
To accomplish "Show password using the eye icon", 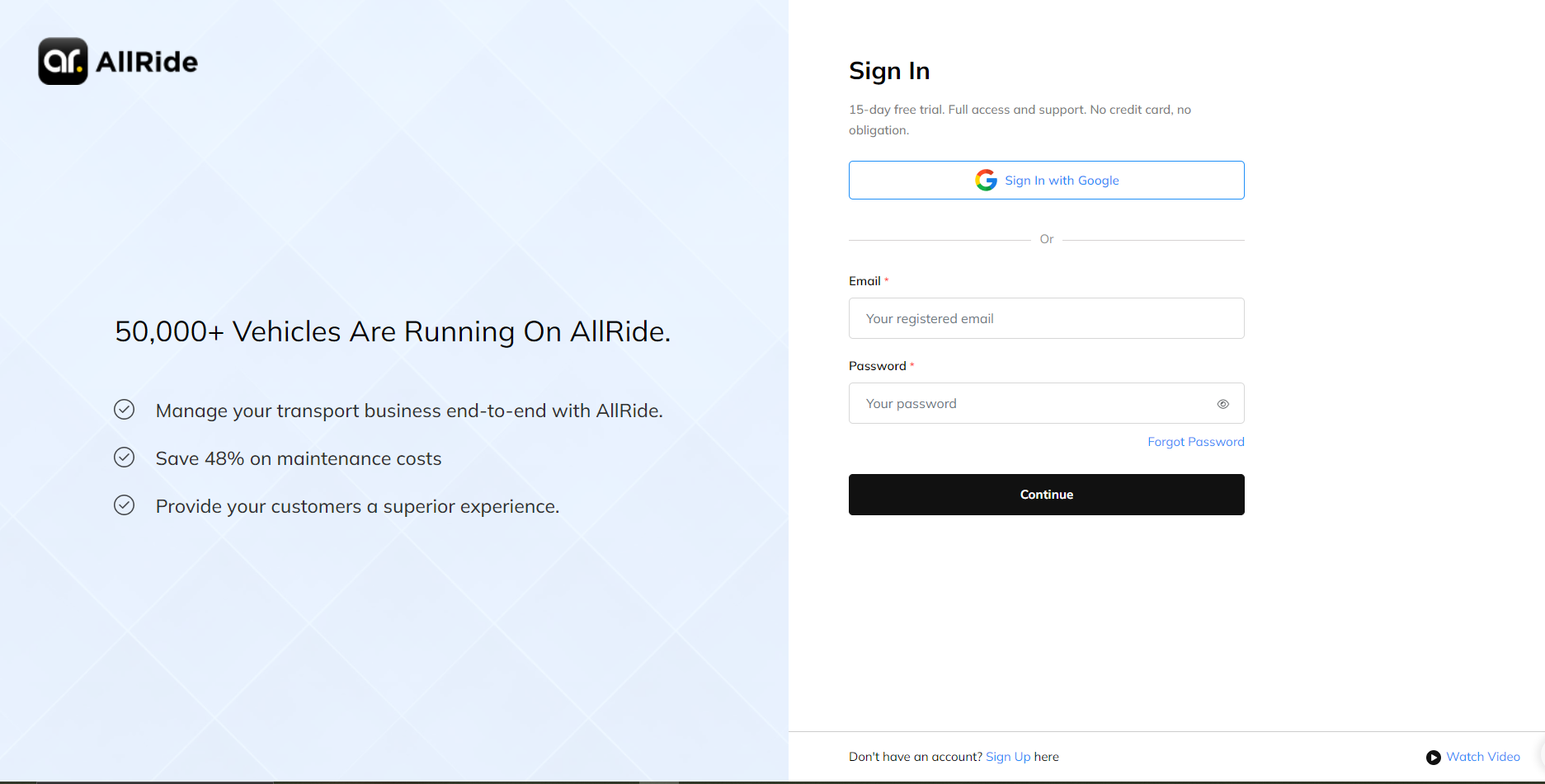I will click(1222, 404).
